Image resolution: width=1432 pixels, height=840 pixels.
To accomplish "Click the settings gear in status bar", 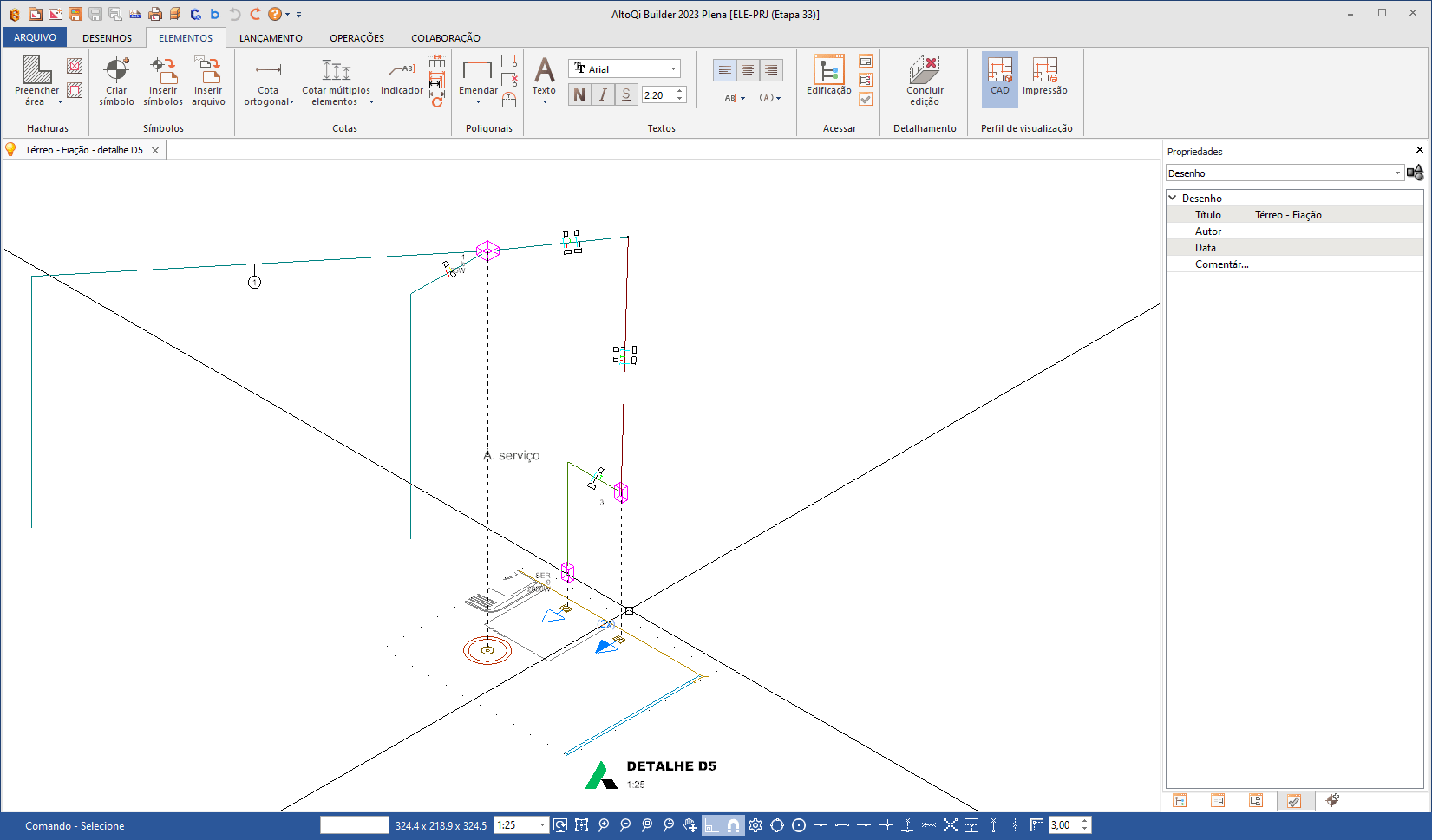I will (755, 825).
